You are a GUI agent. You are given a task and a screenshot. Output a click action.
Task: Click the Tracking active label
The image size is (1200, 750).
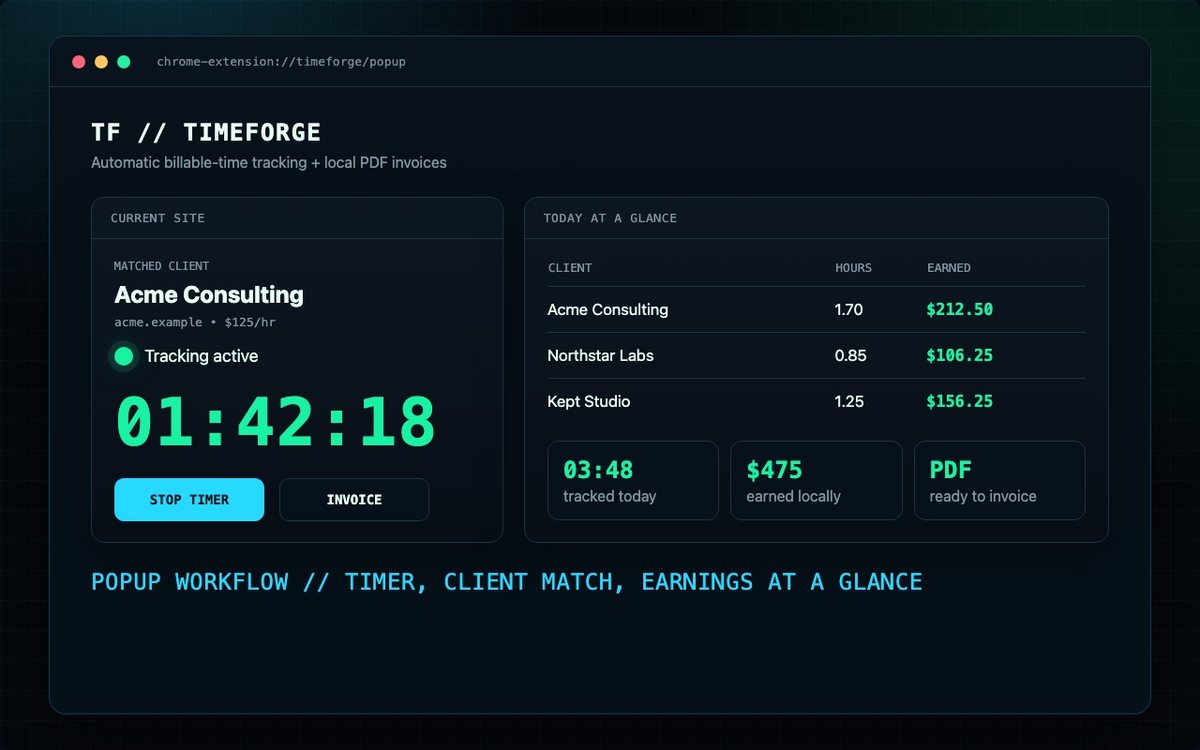coord(201,356)
